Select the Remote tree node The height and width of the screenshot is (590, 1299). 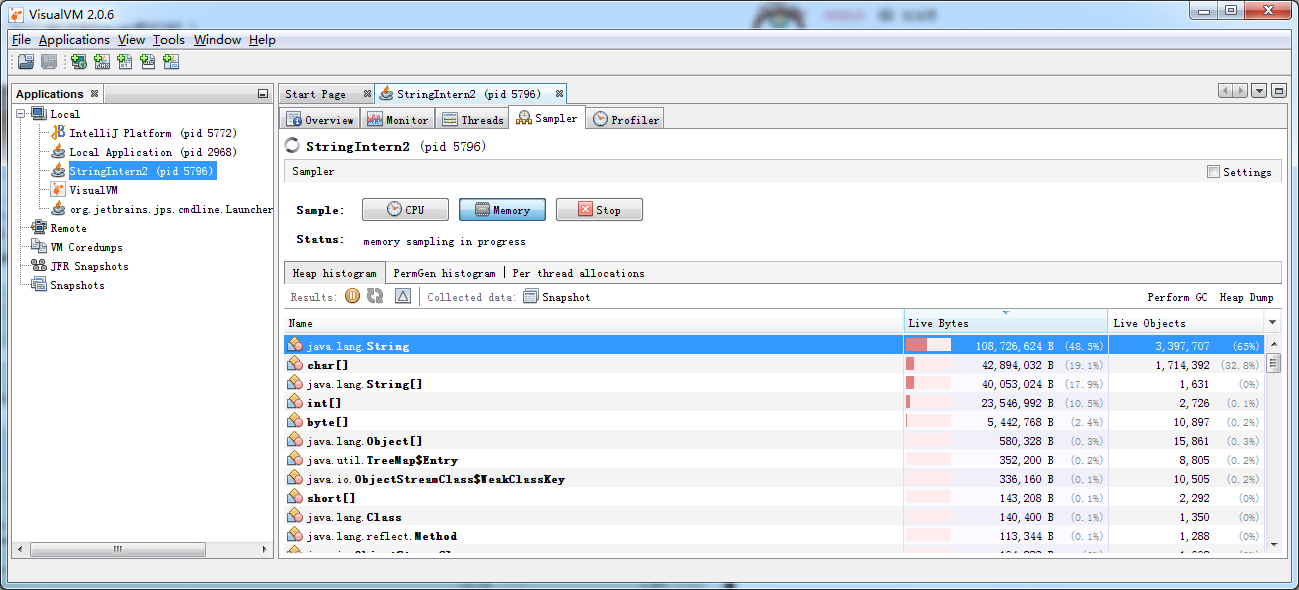coord(59,228)
